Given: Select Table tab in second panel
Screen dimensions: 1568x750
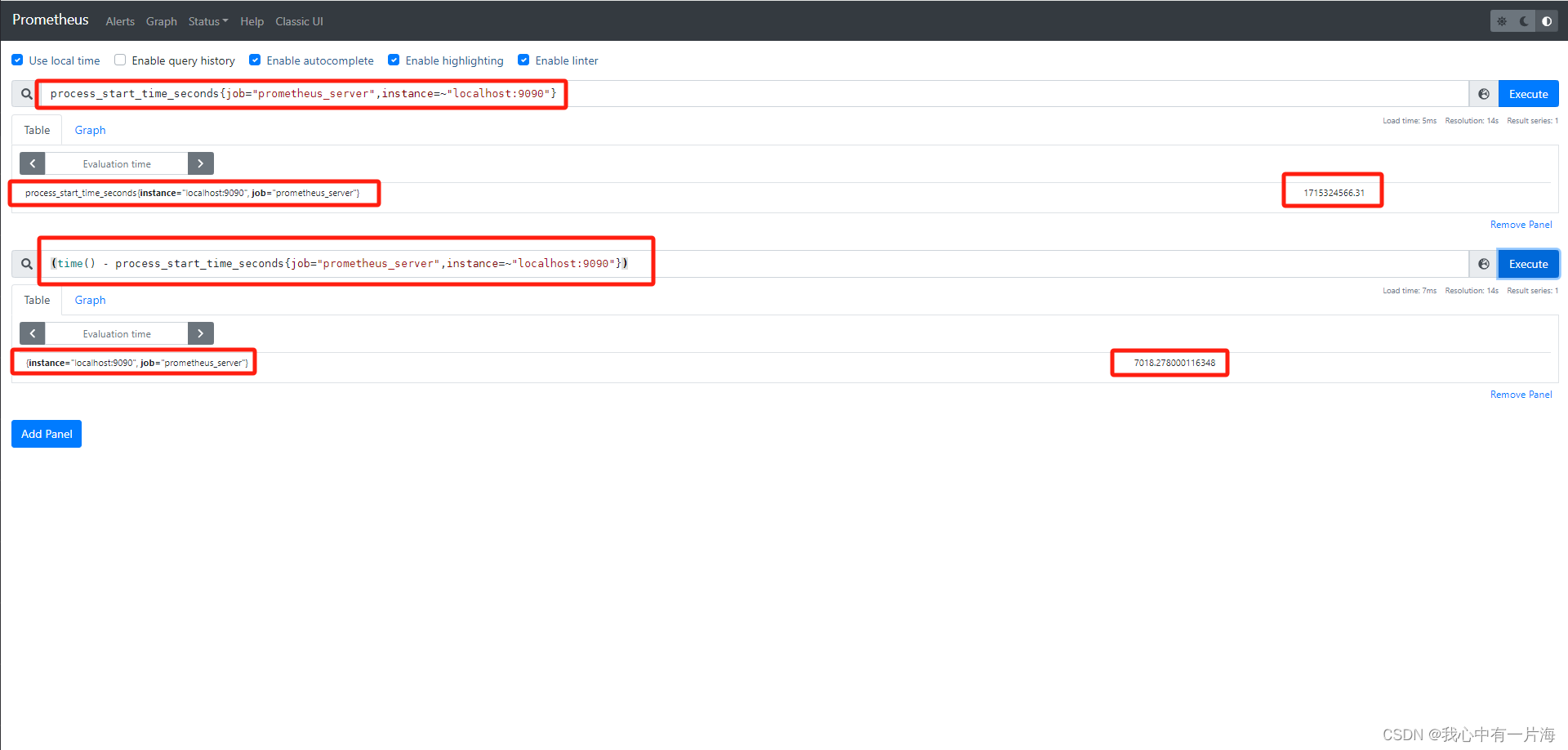Looking at the screenshot, I should coord(37,300).
